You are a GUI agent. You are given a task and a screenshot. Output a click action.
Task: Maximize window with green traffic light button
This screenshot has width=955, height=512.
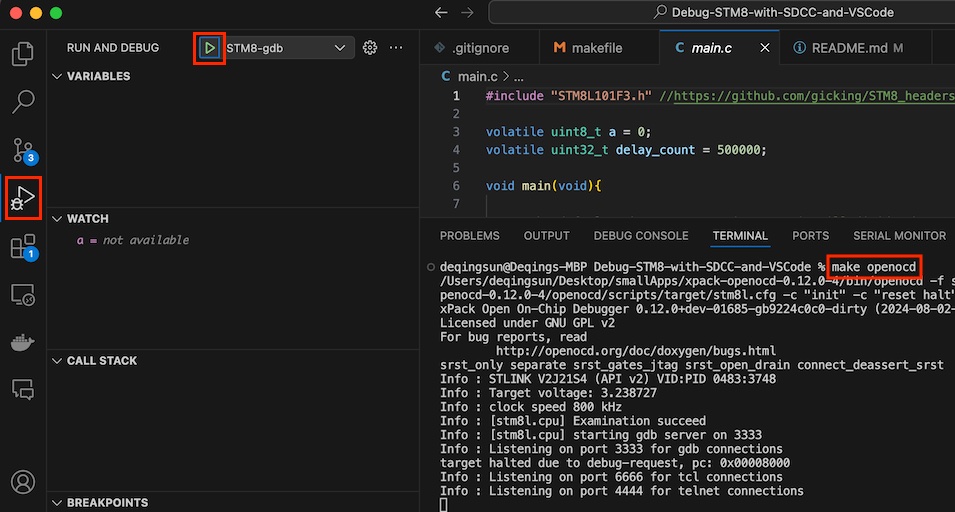click(56, 13)
